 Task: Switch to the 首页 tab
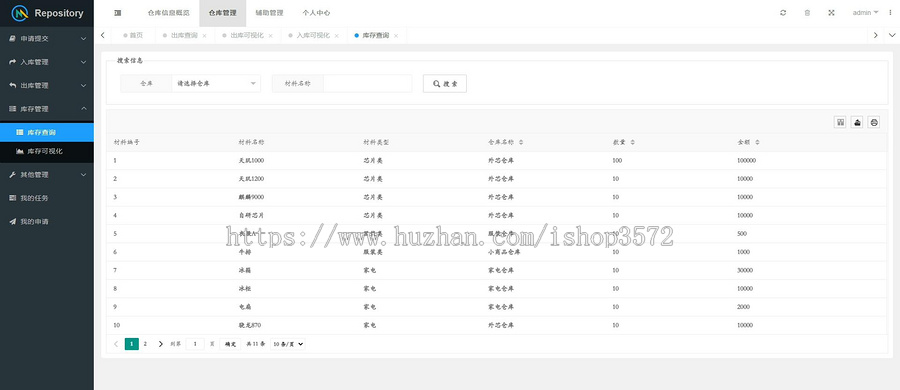pyautogui.click(x=133, y=36)
